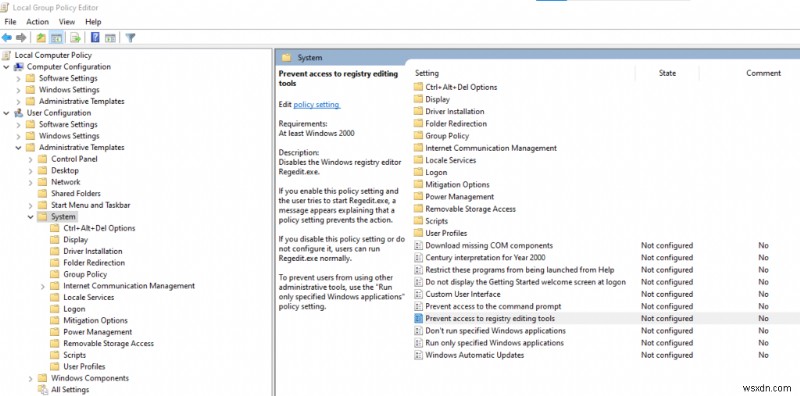Open Mitigation Options folder in the settings list
800x396 pixels.
(457, 185)
